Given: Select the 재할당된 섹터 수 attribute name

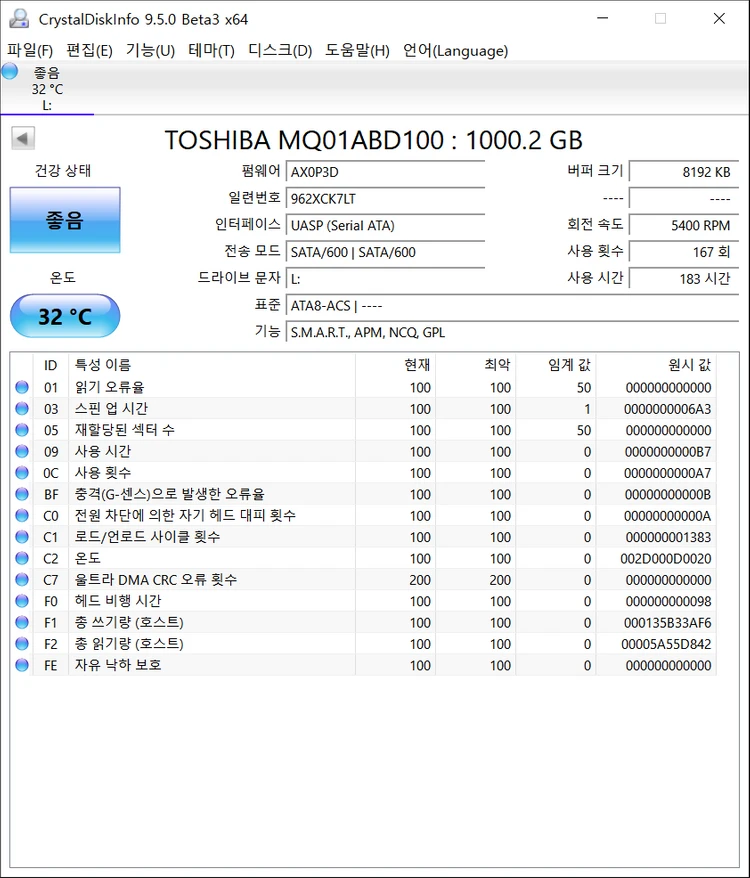Looking at the screenshot, I should click(x=125, y=429).
